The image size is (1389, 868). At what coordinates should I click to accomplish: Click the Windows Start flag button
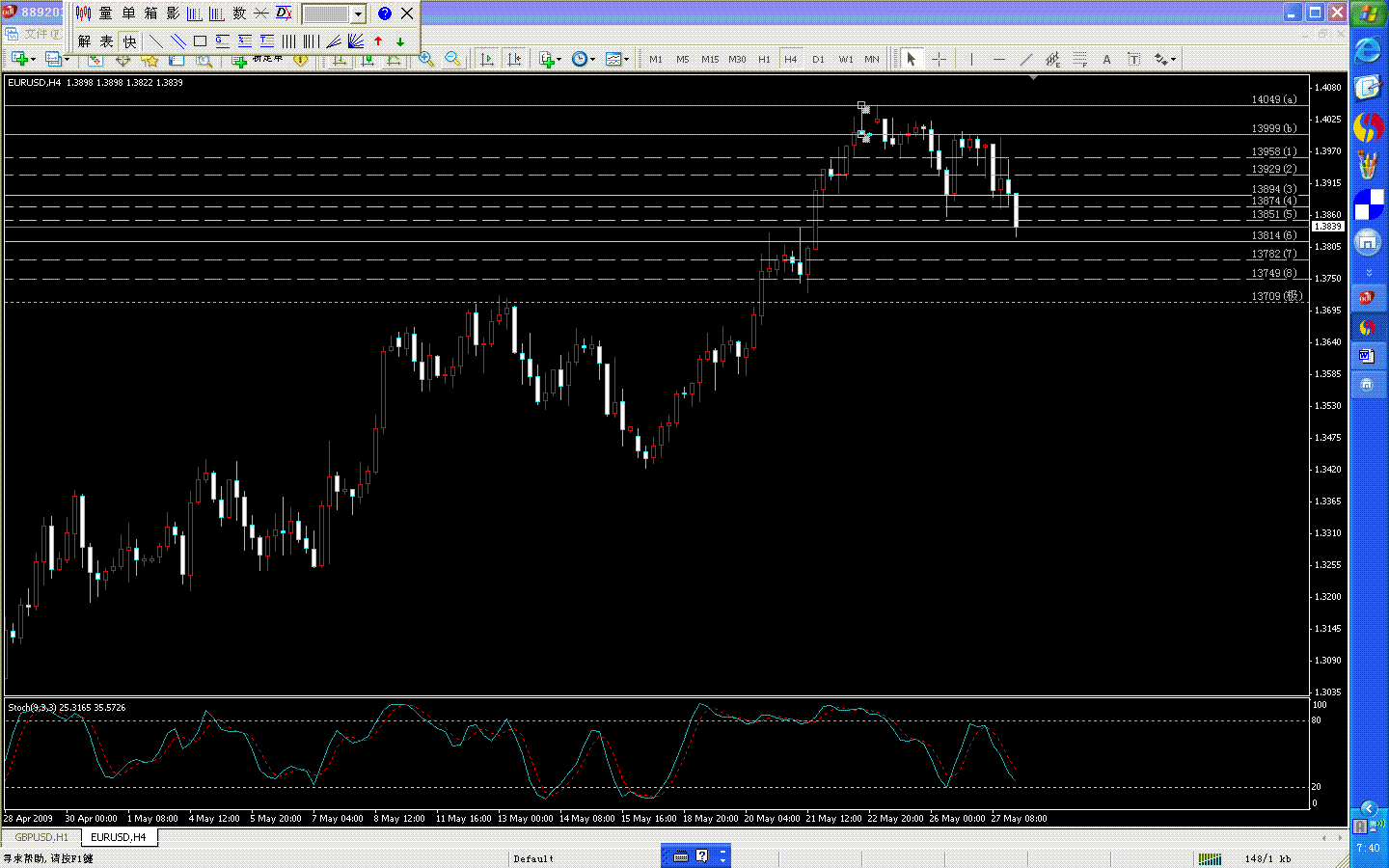click(1368, 14)
